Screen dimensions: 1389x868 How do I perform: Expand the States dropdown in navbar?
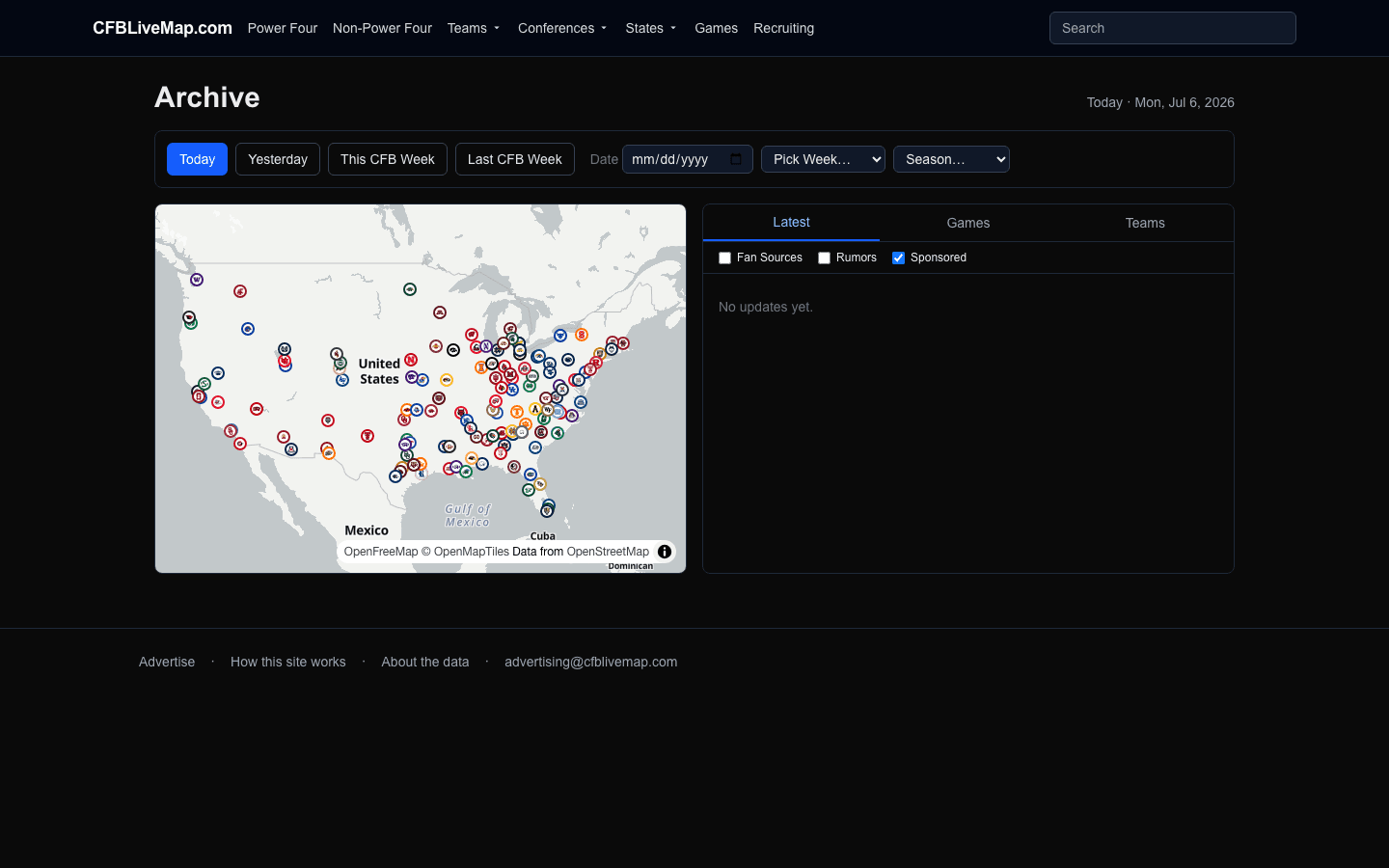(651, 28)
